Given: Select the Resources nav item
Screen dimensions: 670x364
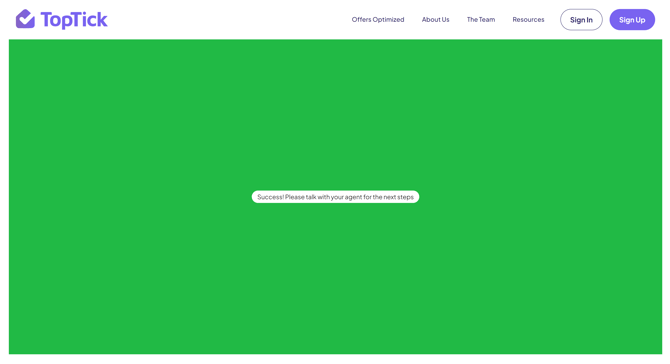Looking at the screenshot, I should point(528,20).
